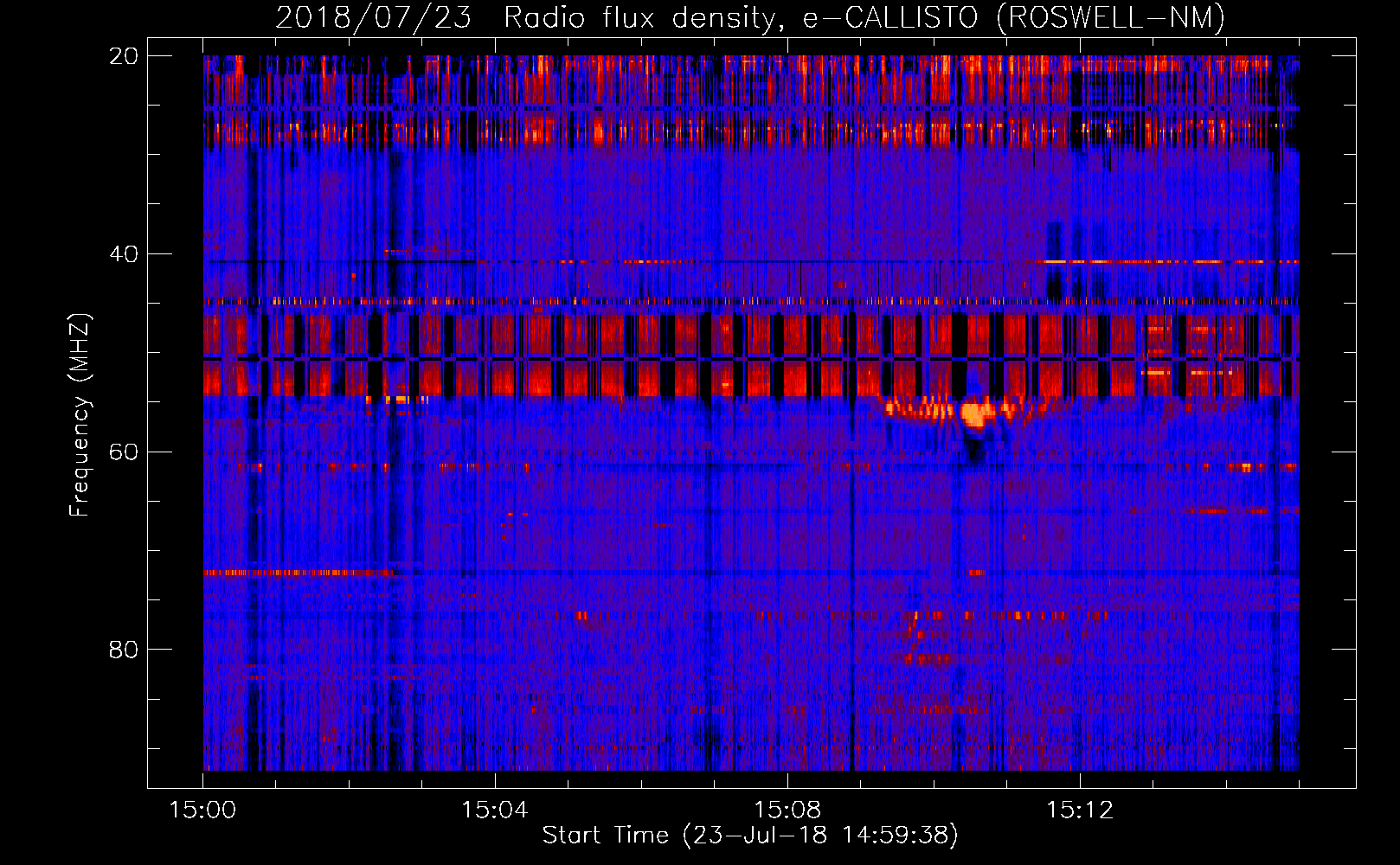Click the '15:12' time tick label
Image resolution: width=1400 pixels, height=865 pixels.
tap(1080, 811)
